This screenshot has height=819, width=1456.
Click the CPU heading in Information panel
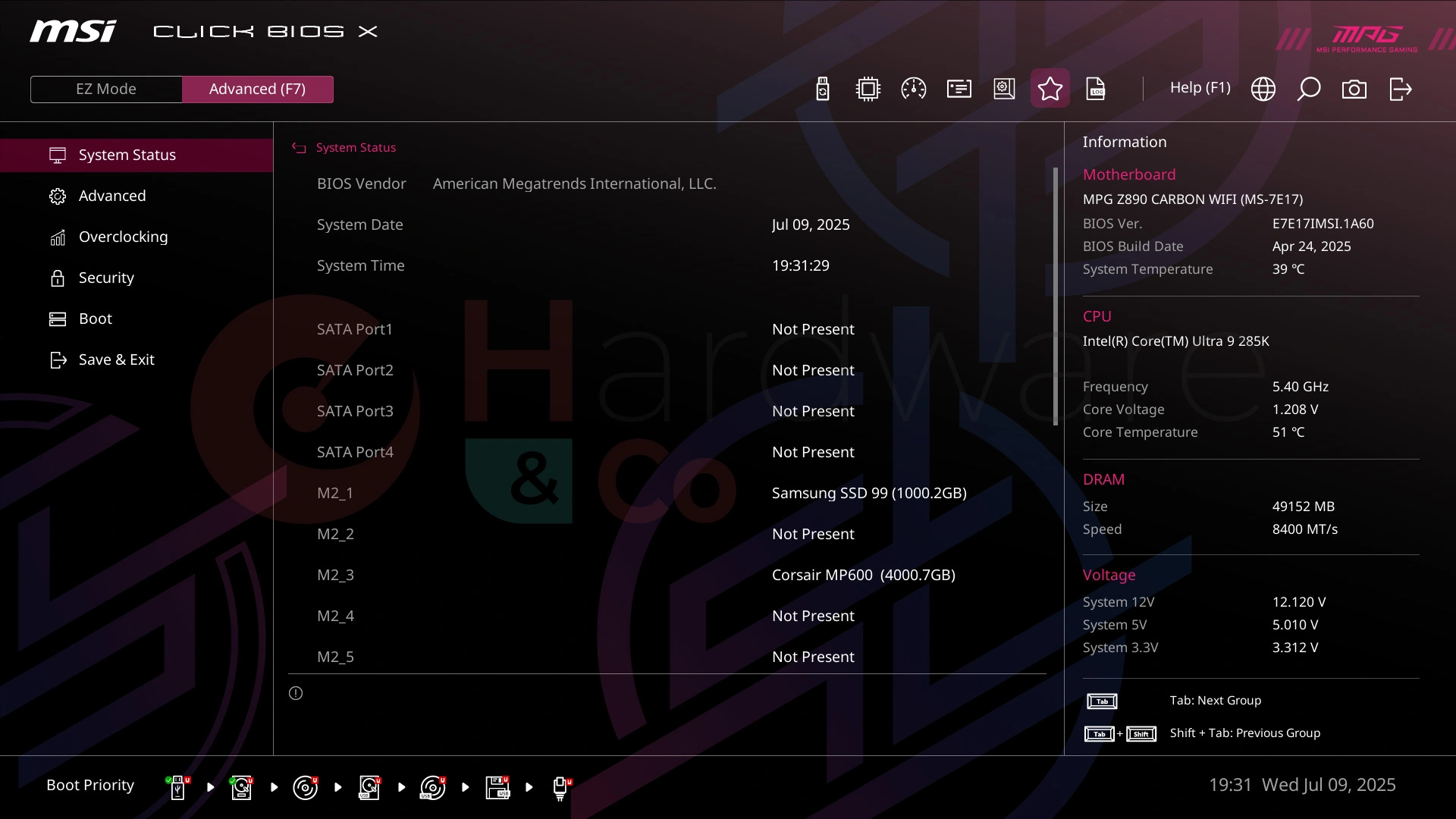1097,316
